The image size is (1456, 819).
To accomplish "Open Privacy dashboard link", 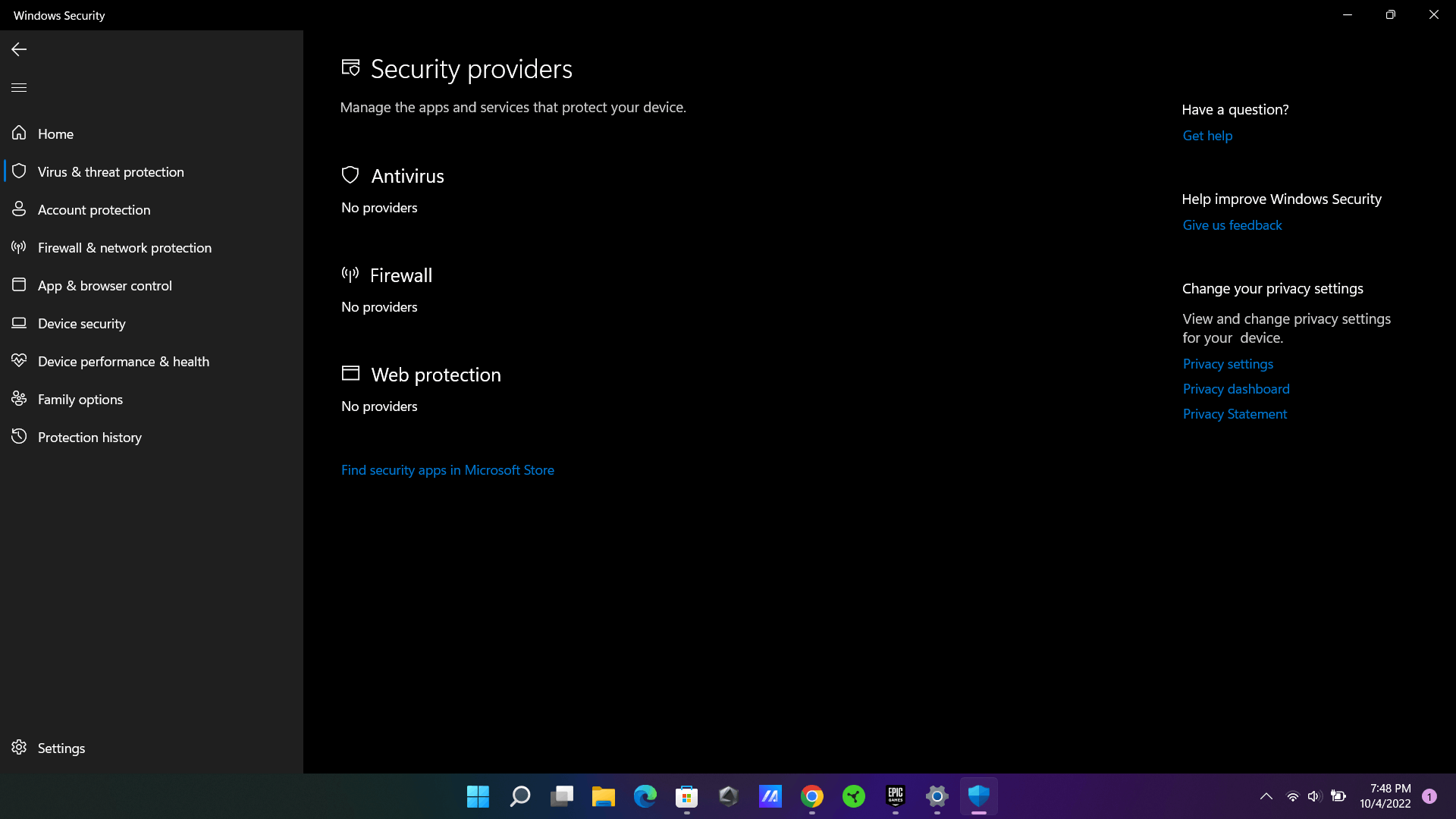I will (1235, 389).
